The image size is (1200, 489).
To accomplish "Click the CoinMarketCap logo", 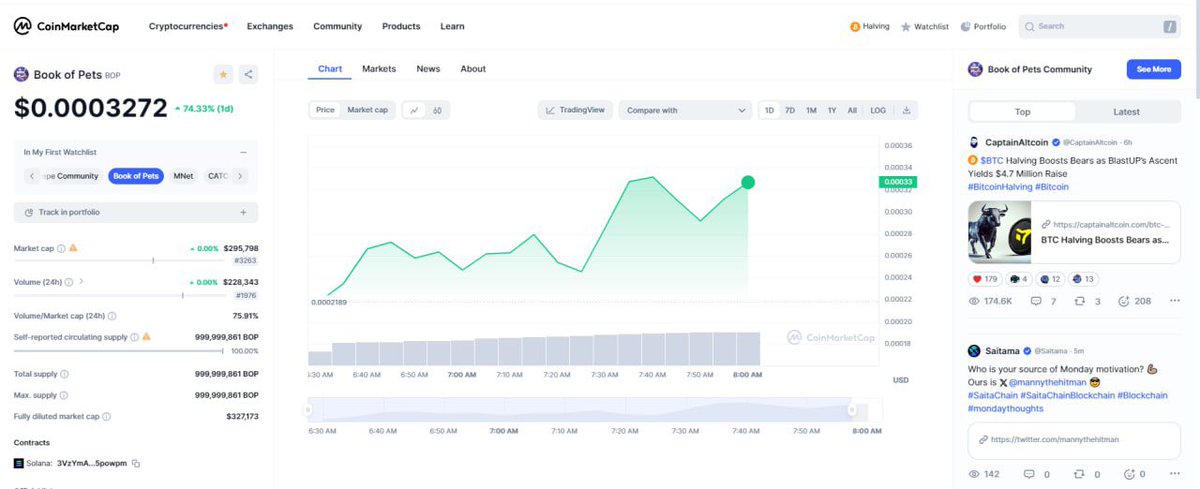I will (66, 27).
